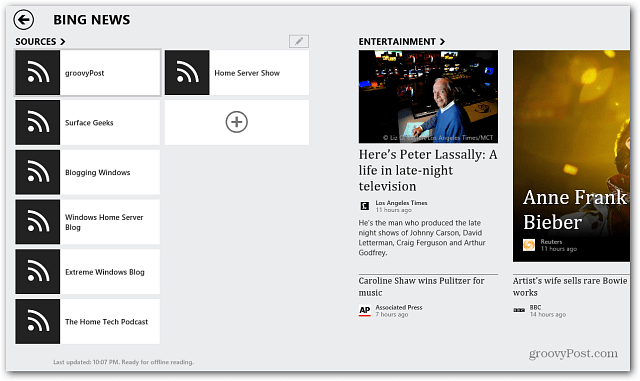
Task: Open The Home Tech Podcast tile
Action: [x=87, y=321]
